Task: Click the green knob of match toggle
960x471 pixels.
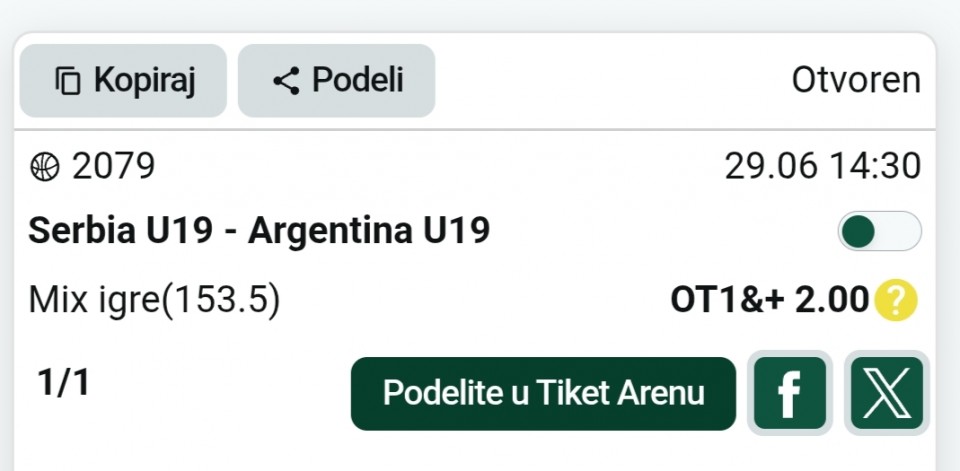Action: [858, 231]
